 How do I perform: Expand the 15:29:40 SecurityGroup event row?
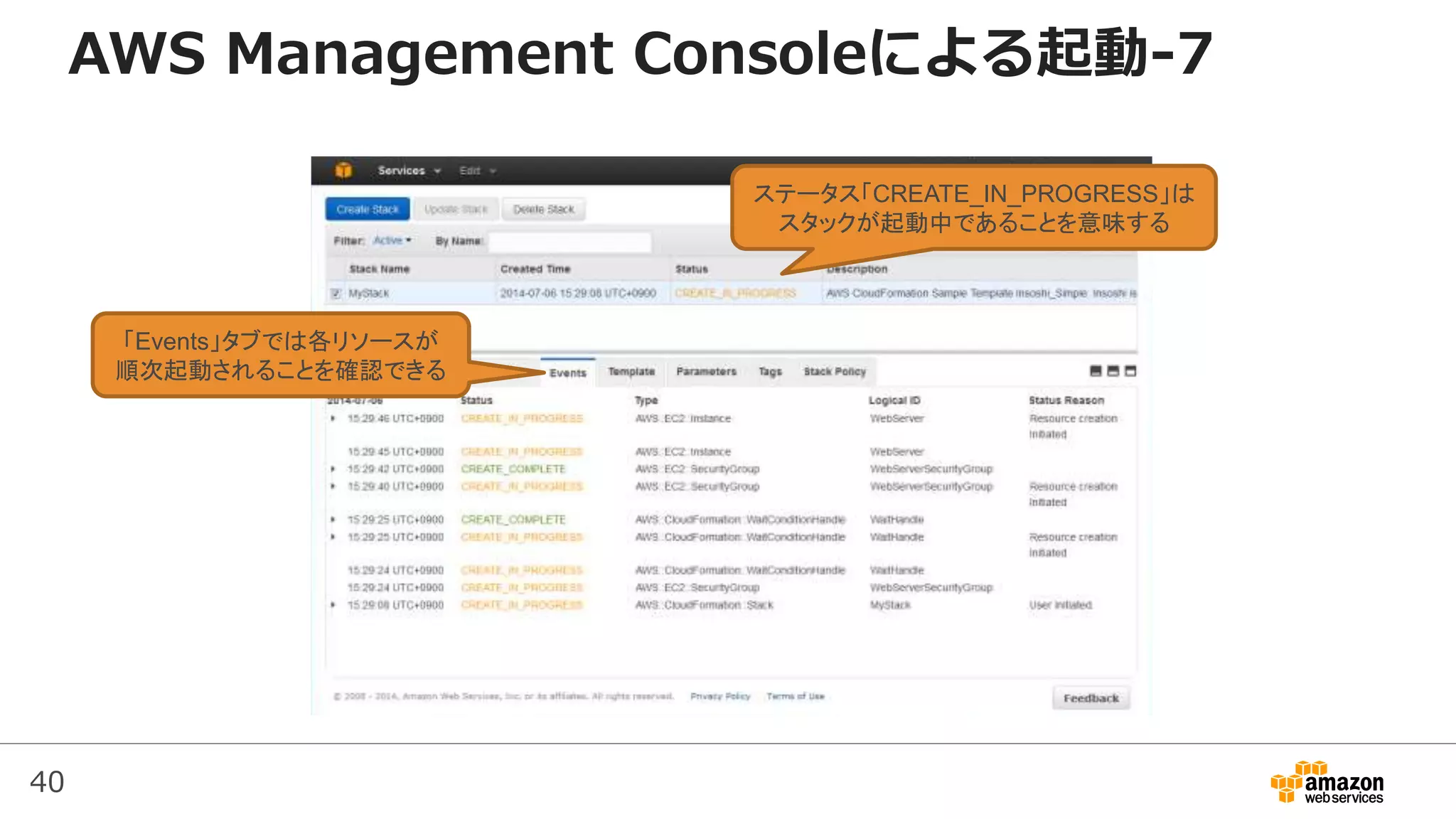pyautogui.click(x=333, y=486)
